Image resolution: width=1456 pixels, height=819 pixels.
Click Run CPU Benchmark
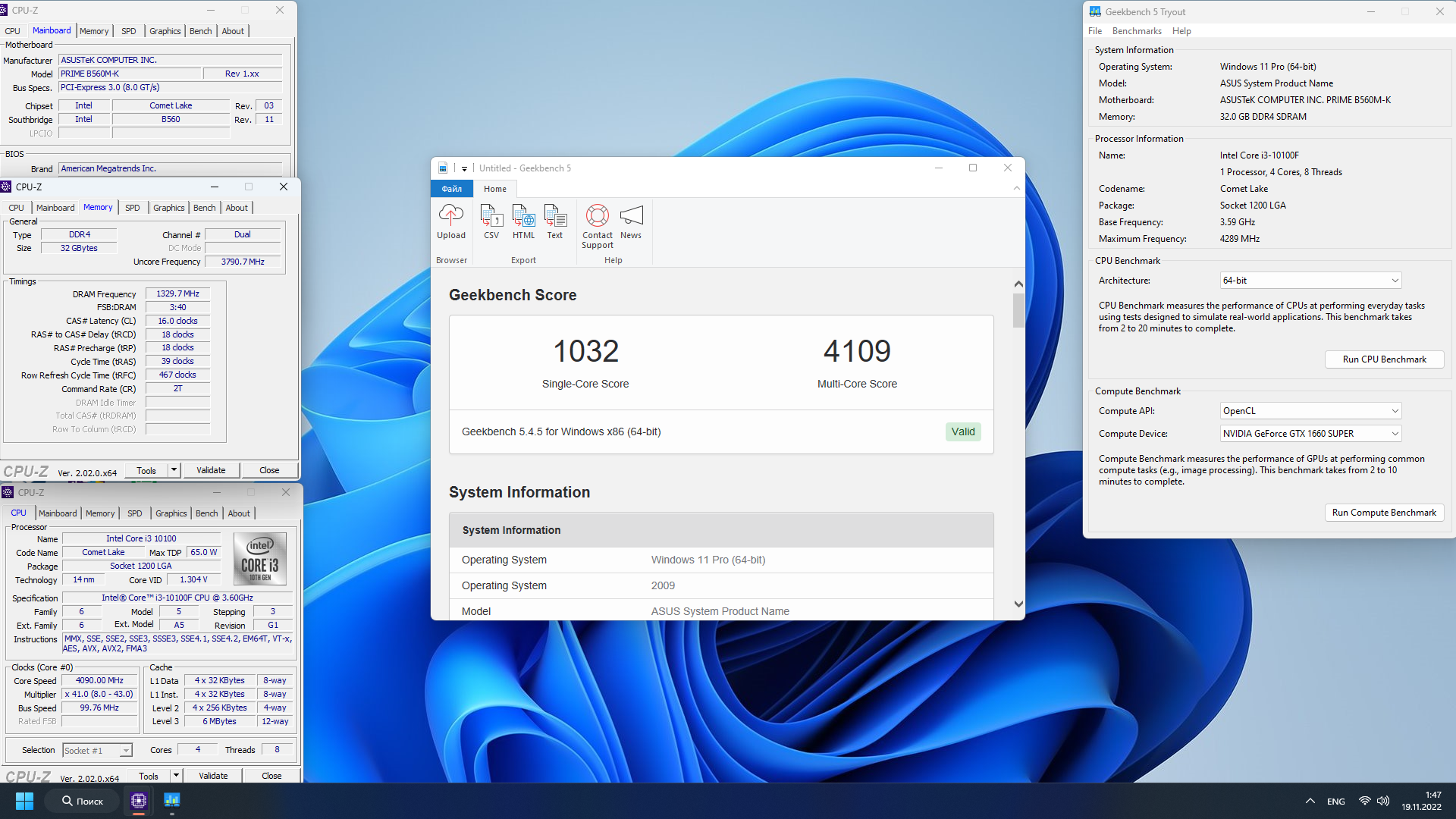pyautogui.click(x=1384, y=359)
